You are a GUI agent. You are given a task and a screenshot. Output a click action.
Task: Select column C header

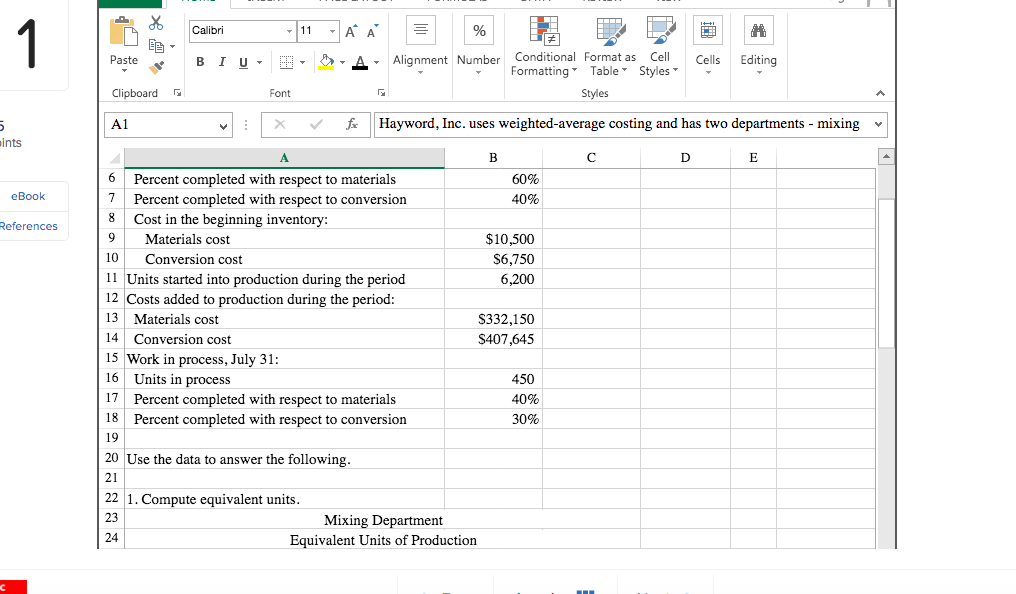(591, 158)
